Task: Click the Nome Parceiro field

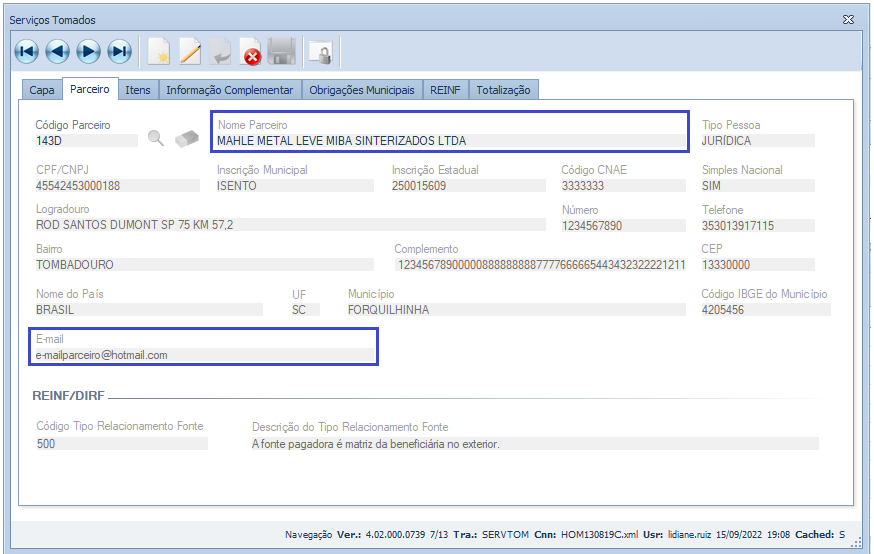Action: tap(450, 141)
